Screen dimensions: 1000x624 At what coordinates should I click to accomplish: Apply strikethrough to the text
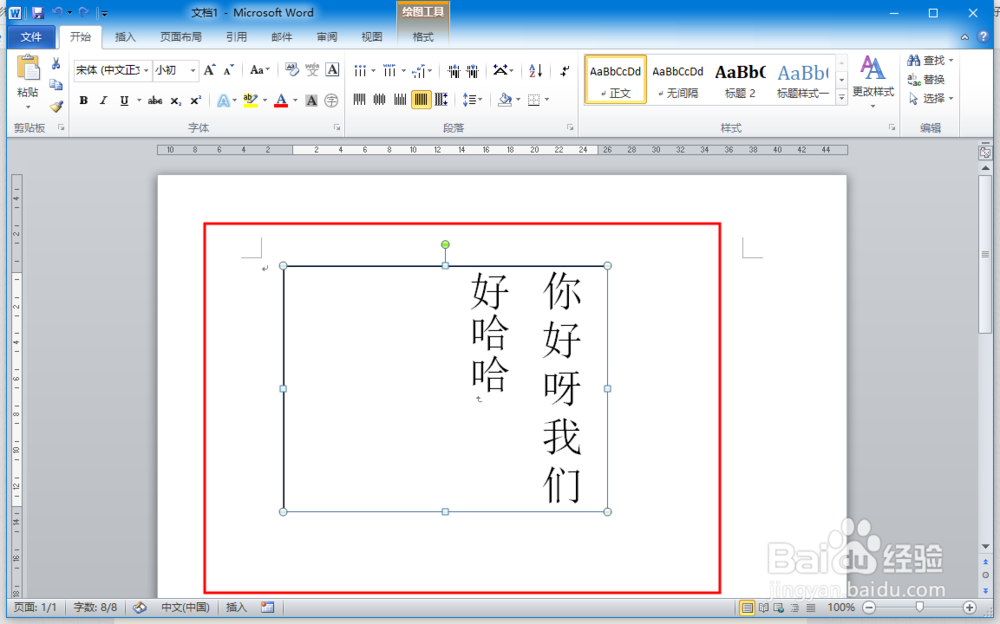coord(156,100)
